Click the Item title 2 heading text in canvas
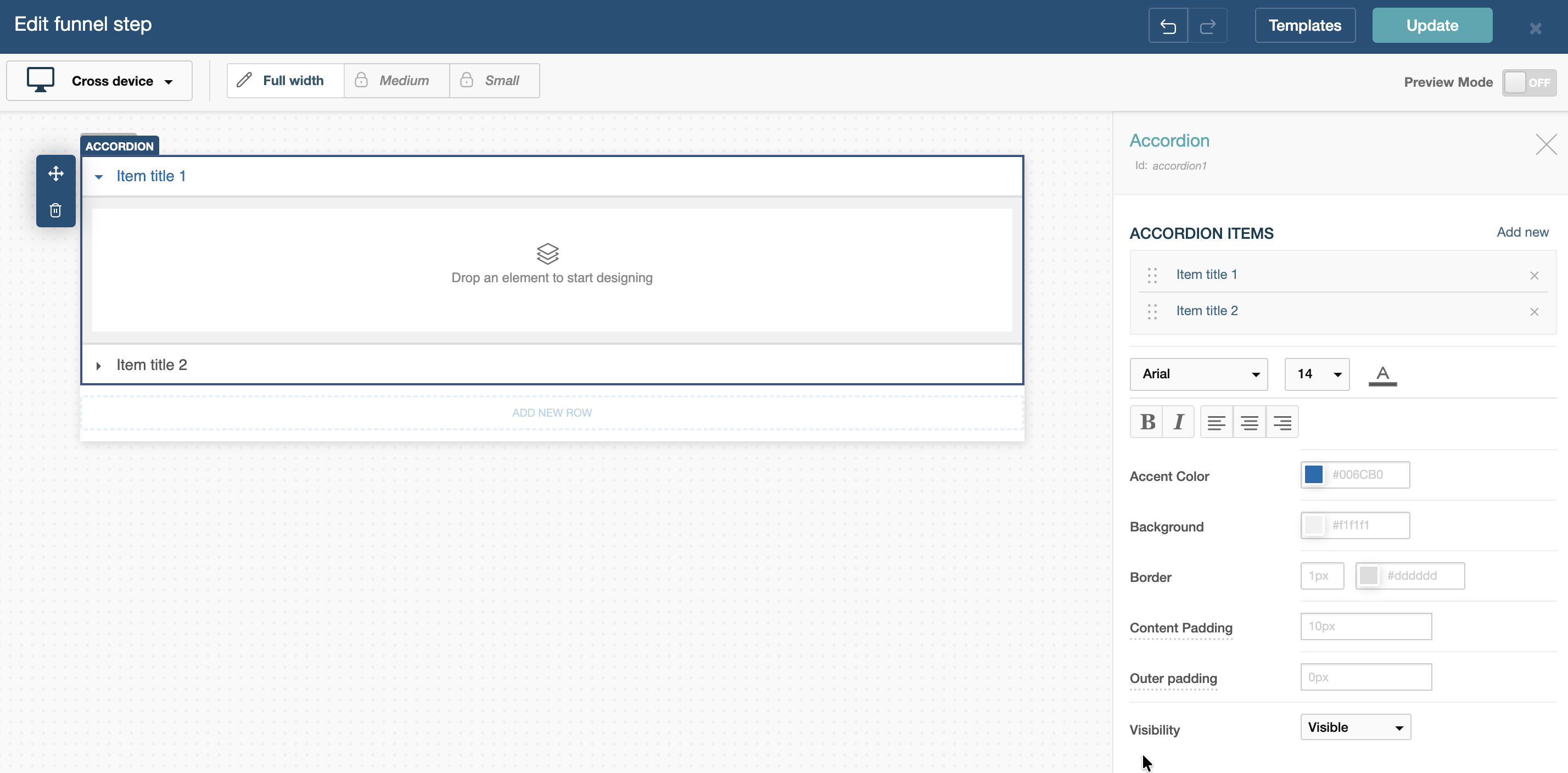Screen dimensions: 1568x773 click(152, 365)
